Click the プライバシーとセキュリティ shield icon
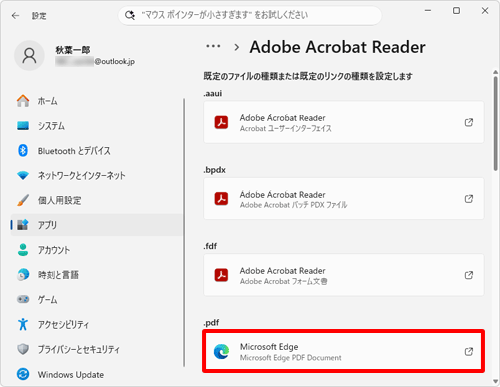 23,349
